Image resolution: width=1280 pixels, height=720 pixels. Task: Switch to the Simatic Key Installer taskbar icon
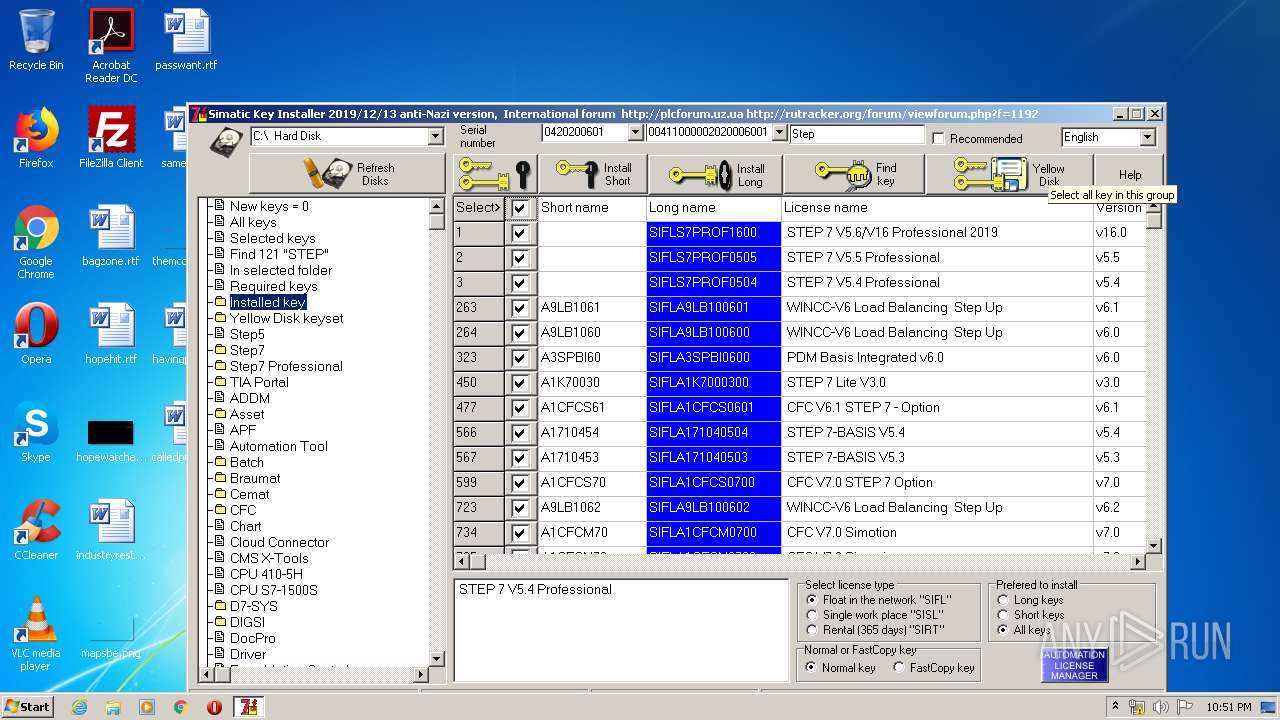point(247,707)
